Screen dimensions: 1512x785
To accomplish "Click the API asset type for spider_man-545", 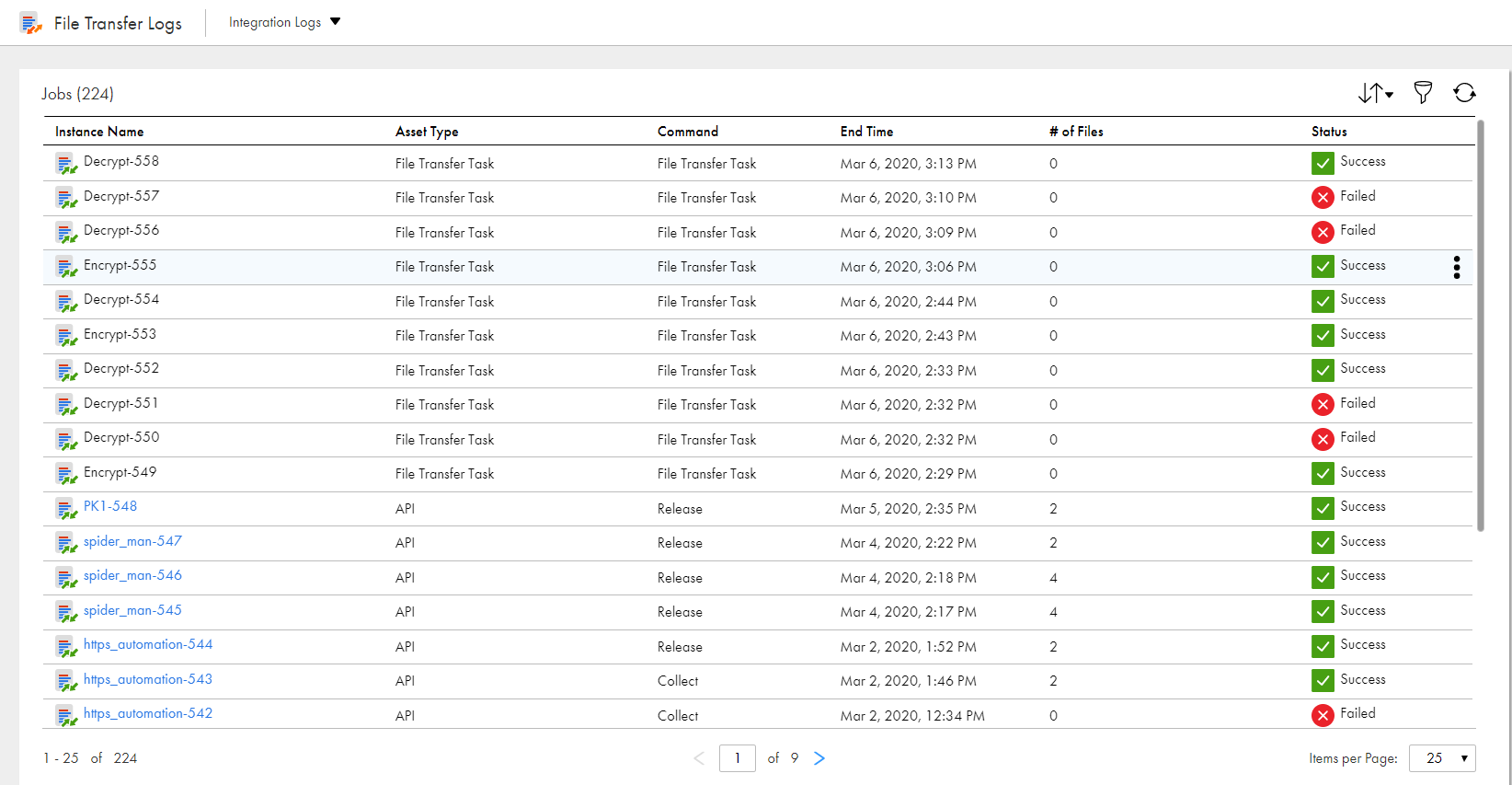I will coord(405,612).
